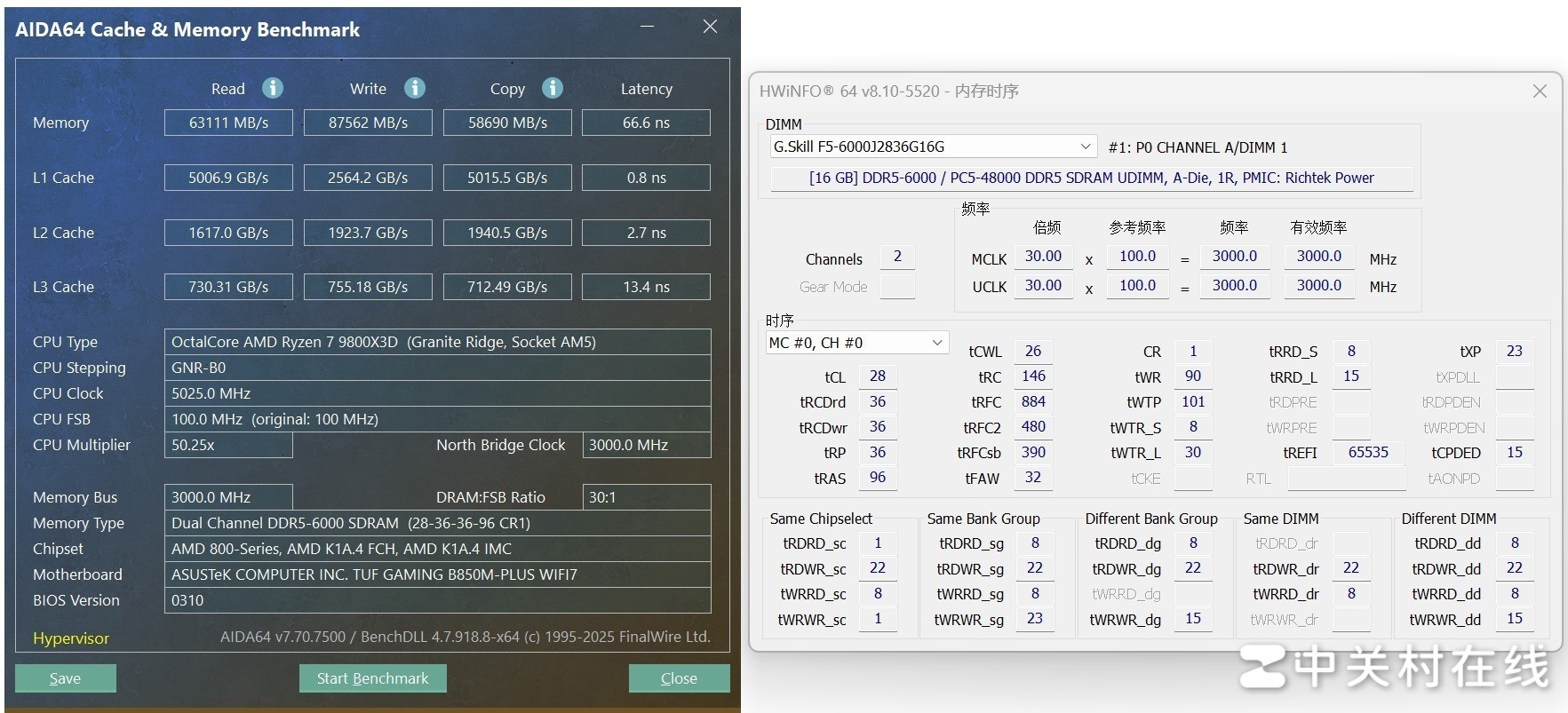1568x713 pixels.
Task: Expand the MC #0, CH #0 dropdown
Action: [936, 343]
